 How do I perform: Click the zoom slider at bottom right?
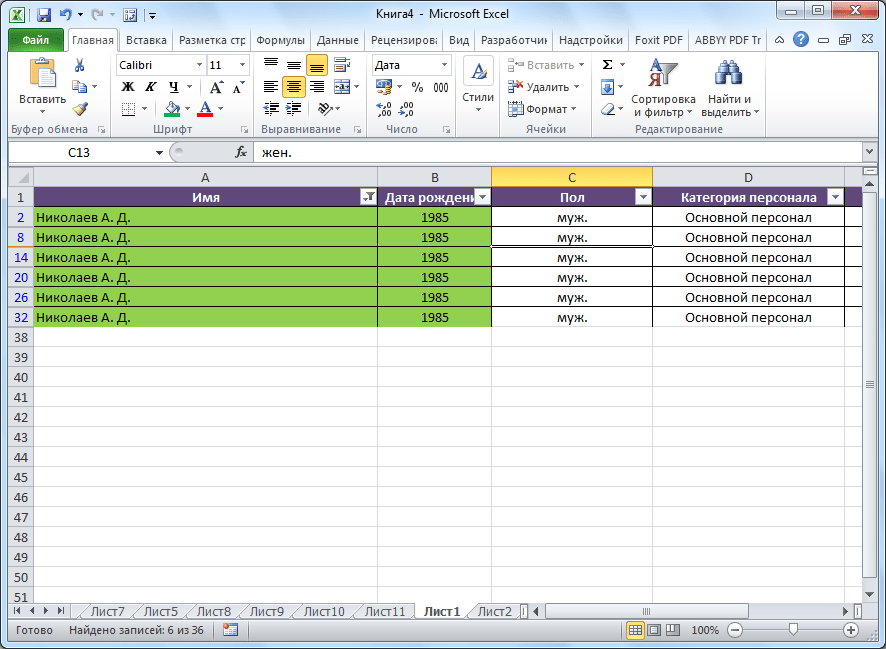pyautogui.click(x=792, y=630)
